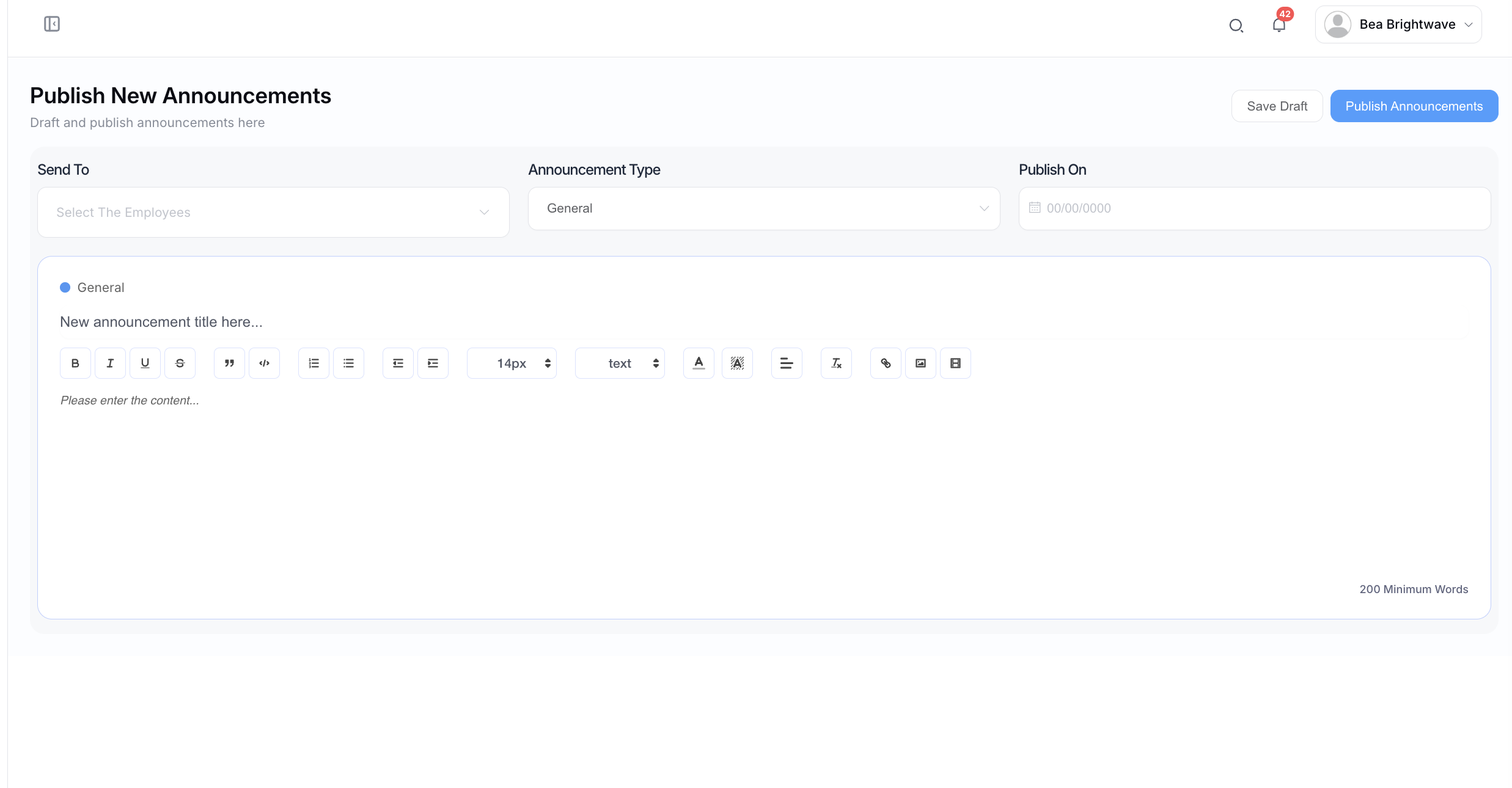Click the Publish On date field
This screenshot has height=788, width=1512.
click(x=1254, y=208)
